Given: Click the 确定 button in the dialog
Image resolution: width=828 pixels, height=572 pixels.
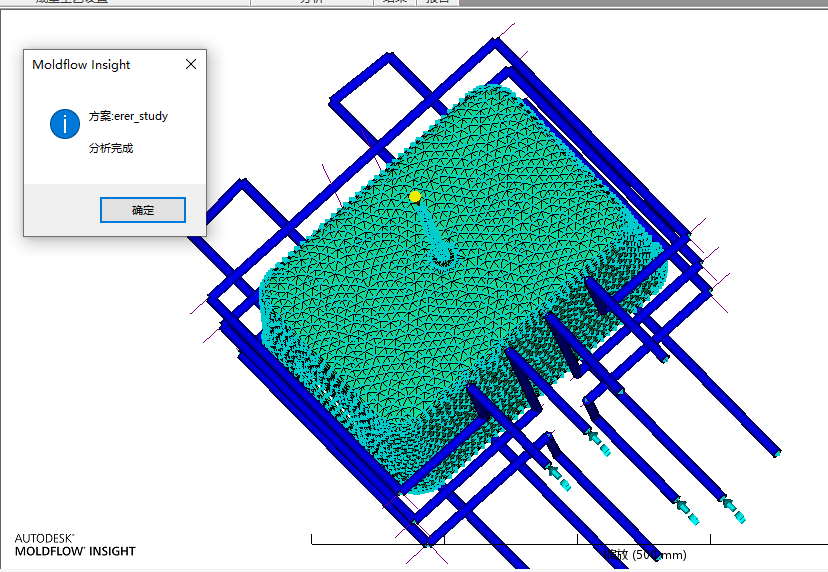Looking at the screenshot, I should 143,210.
